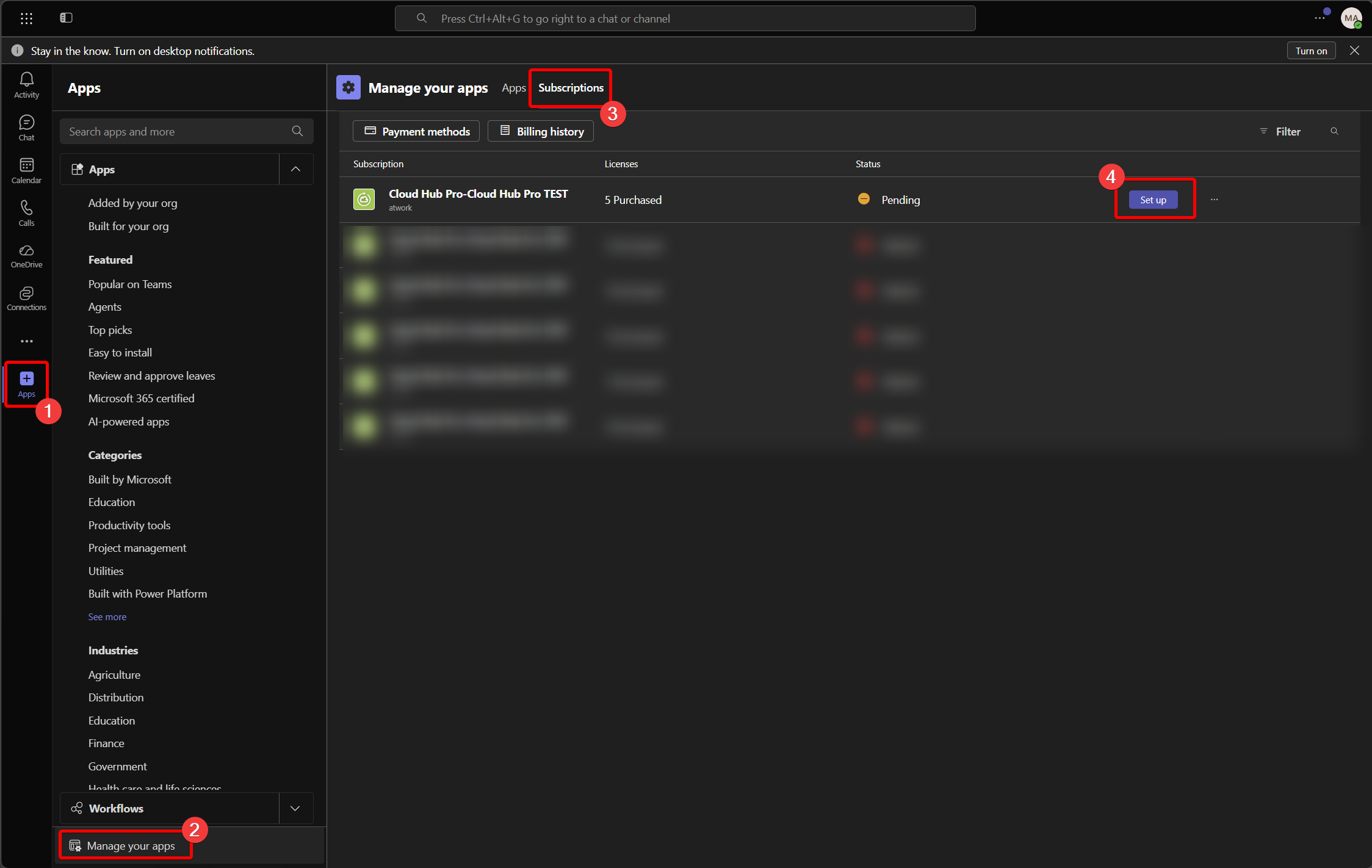
Task: Click the Pending status text
Action: point(900,200)
